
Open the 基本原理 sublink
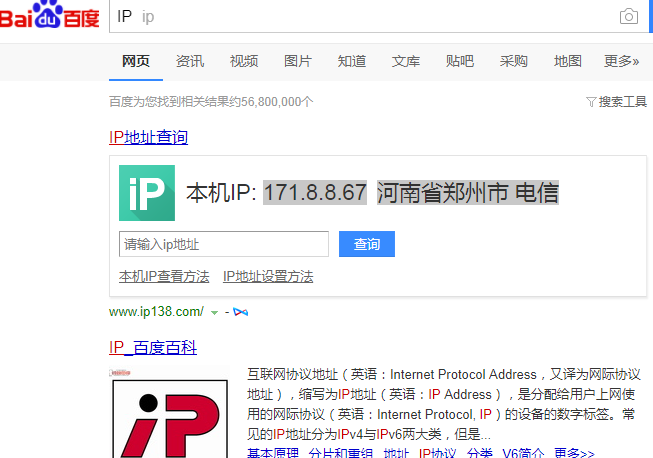point(273,453)
